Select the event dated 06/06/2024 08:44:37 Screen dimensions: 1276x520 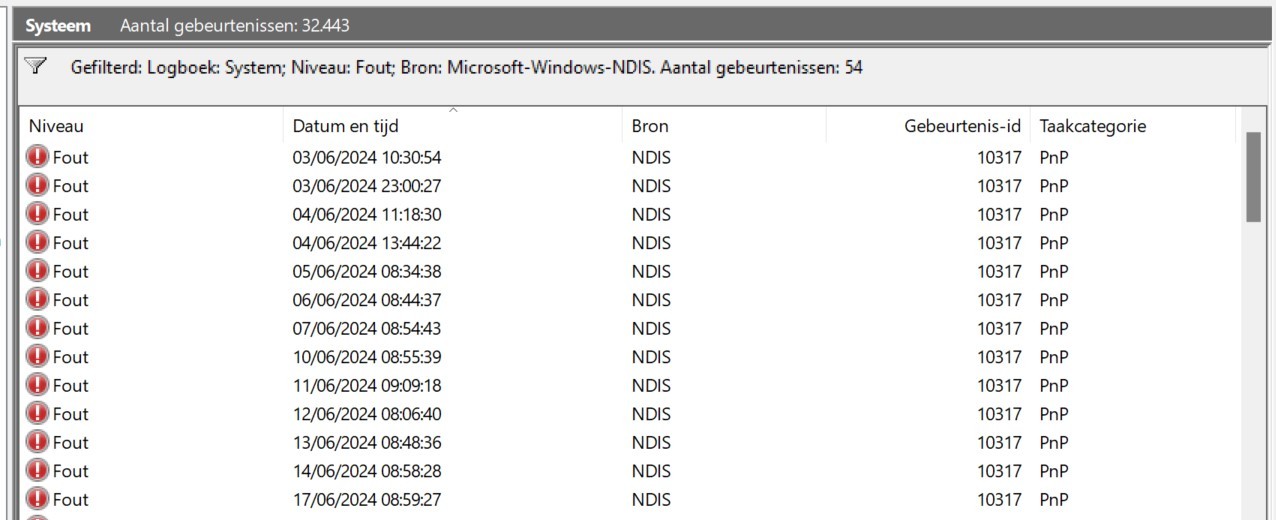pyautogui.click(x=629, y=299)
